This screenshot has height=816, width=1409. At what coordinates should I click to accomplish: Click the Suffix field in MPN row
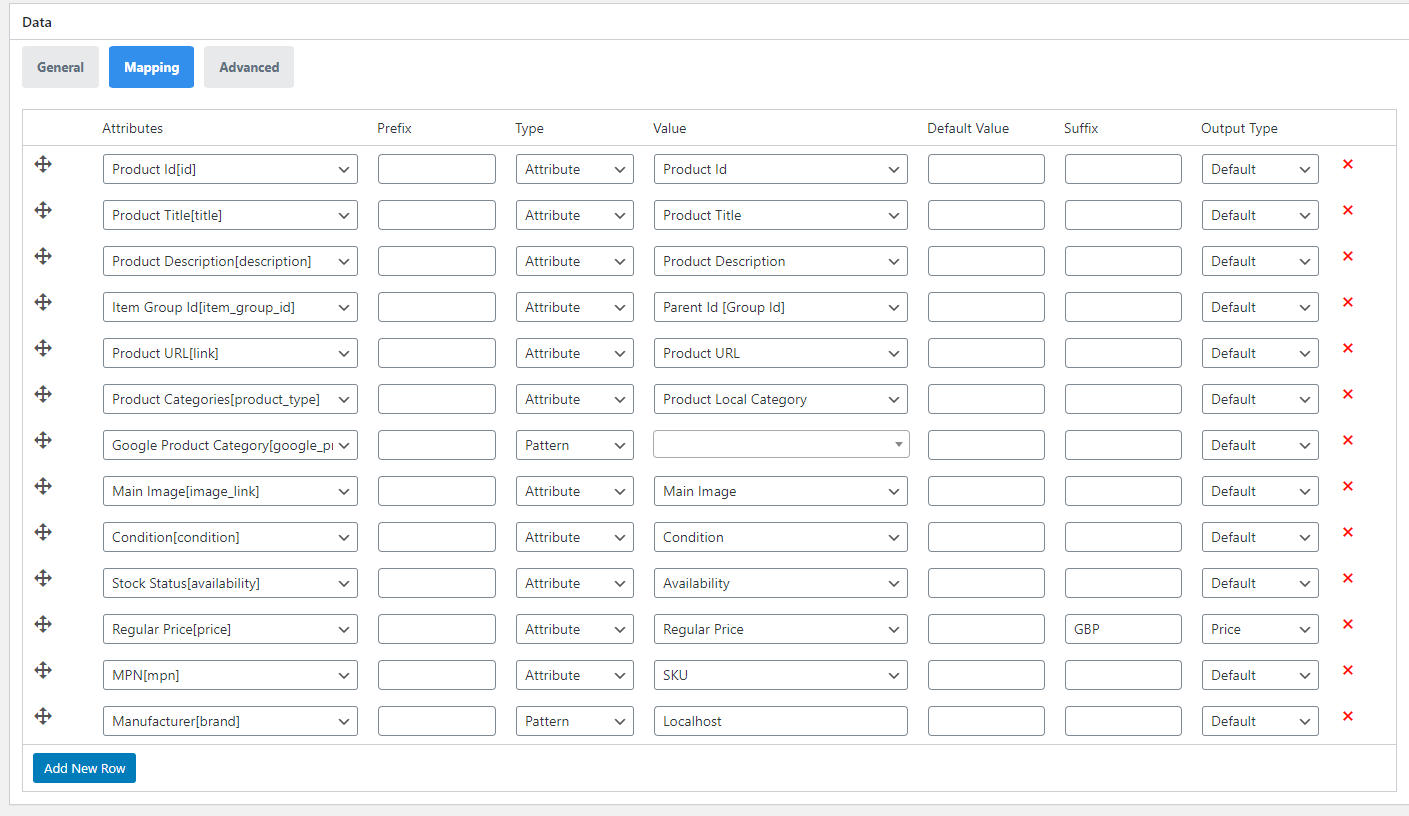coord(1123,675)
